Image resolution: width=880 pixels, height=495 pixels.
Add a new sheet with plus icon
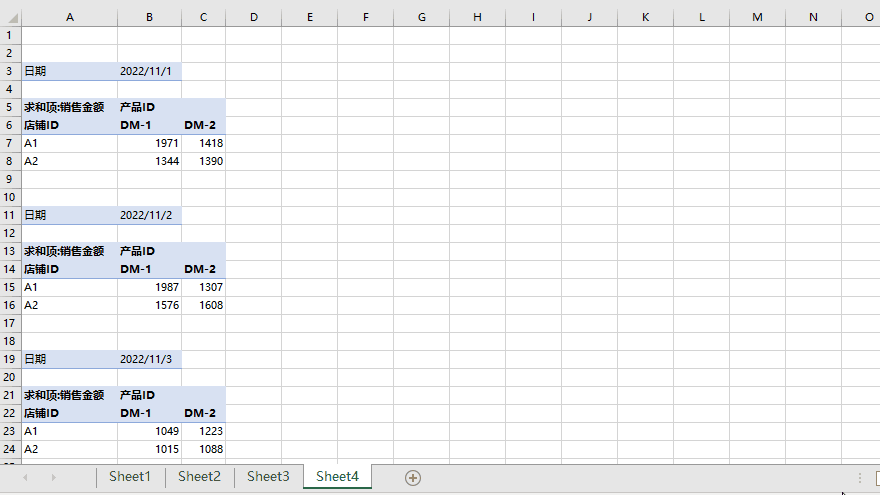click(412, 478)
